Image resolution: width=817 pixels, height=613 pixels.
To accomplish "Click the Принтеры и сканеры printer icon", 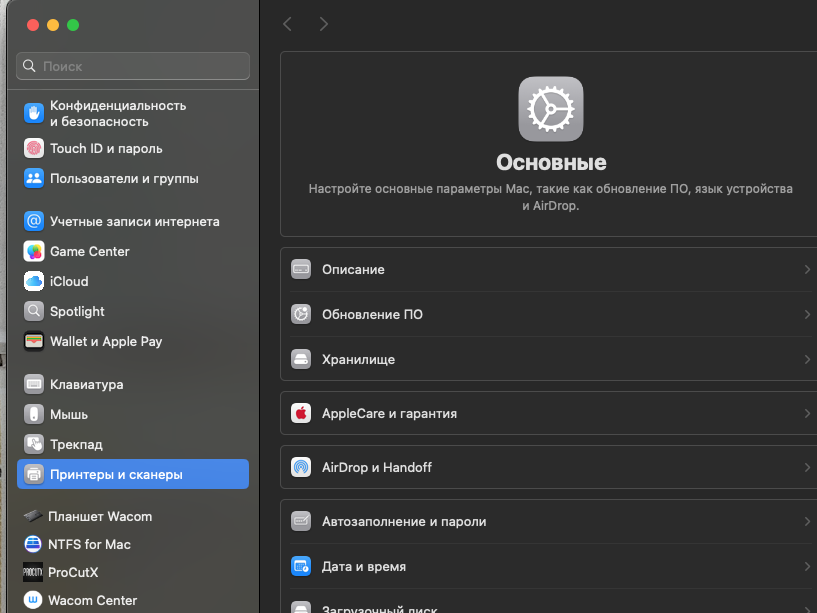I will coord(34,474).
